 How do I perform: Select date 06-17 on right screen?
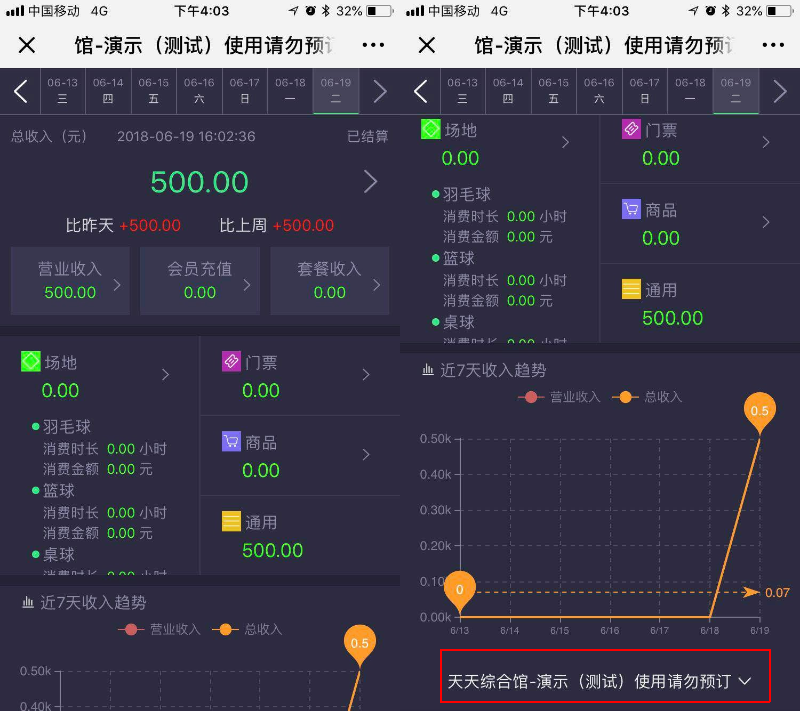tap(644, 91)
